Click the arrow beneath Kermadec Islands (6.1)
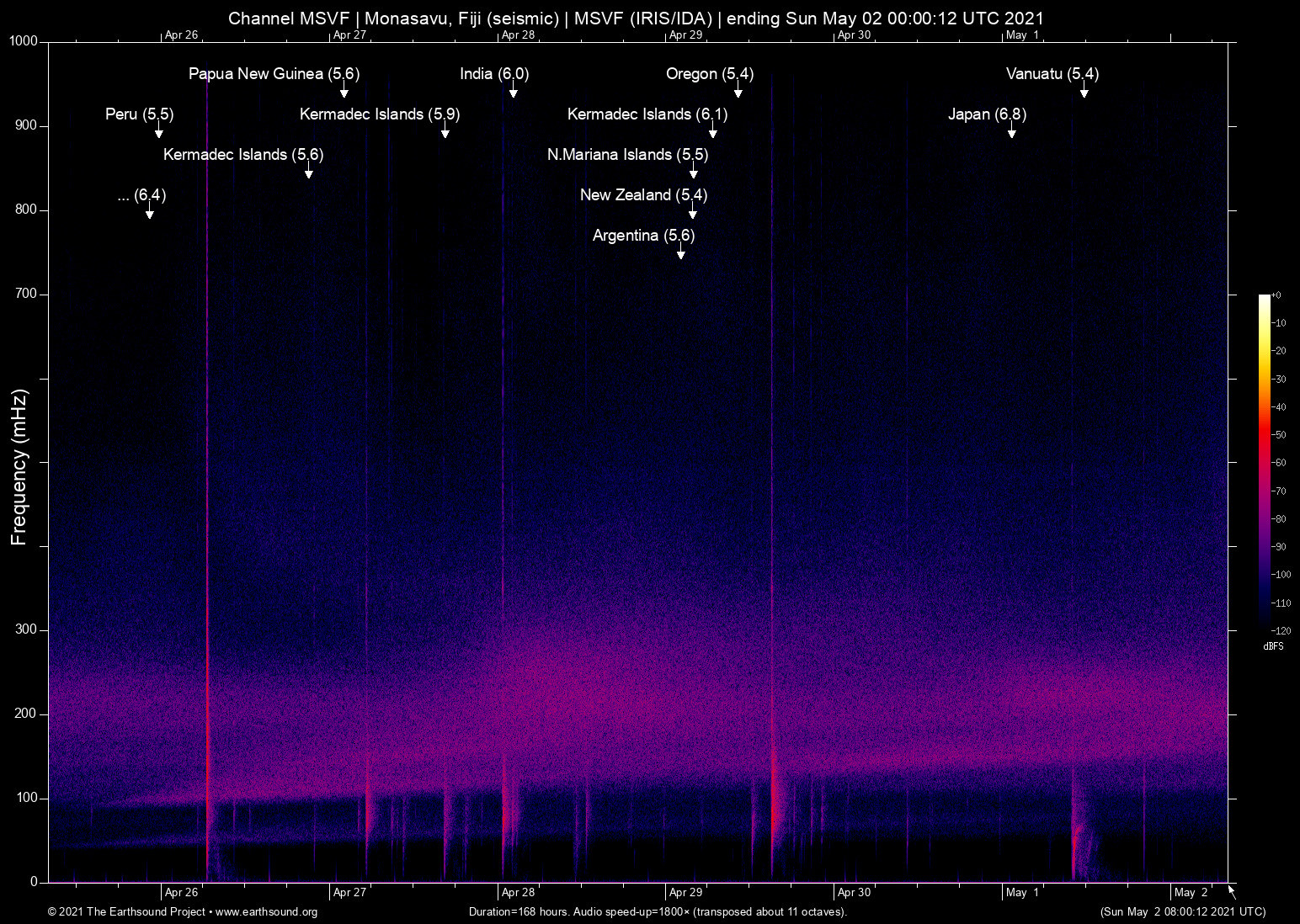 [x=712, y=132]
